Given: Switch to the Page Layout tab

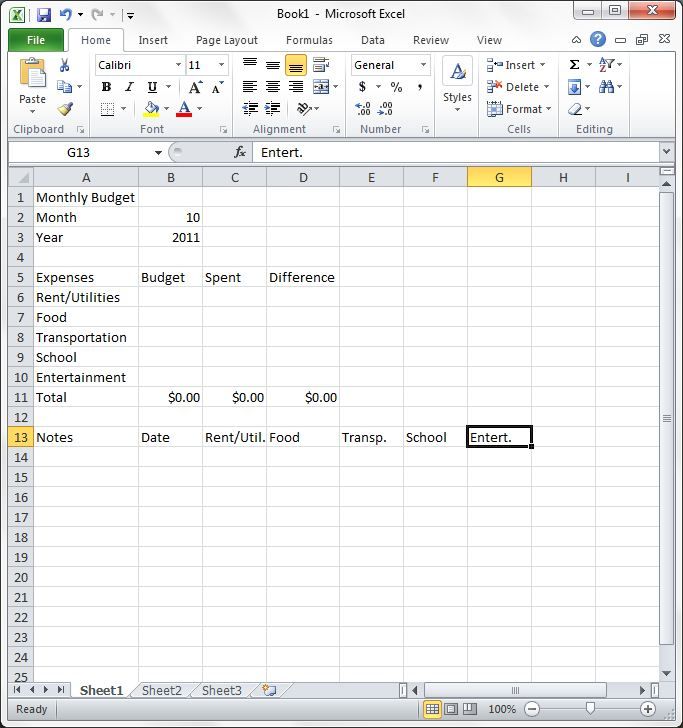Looking at the screenshot, I should tap(227, 40).
